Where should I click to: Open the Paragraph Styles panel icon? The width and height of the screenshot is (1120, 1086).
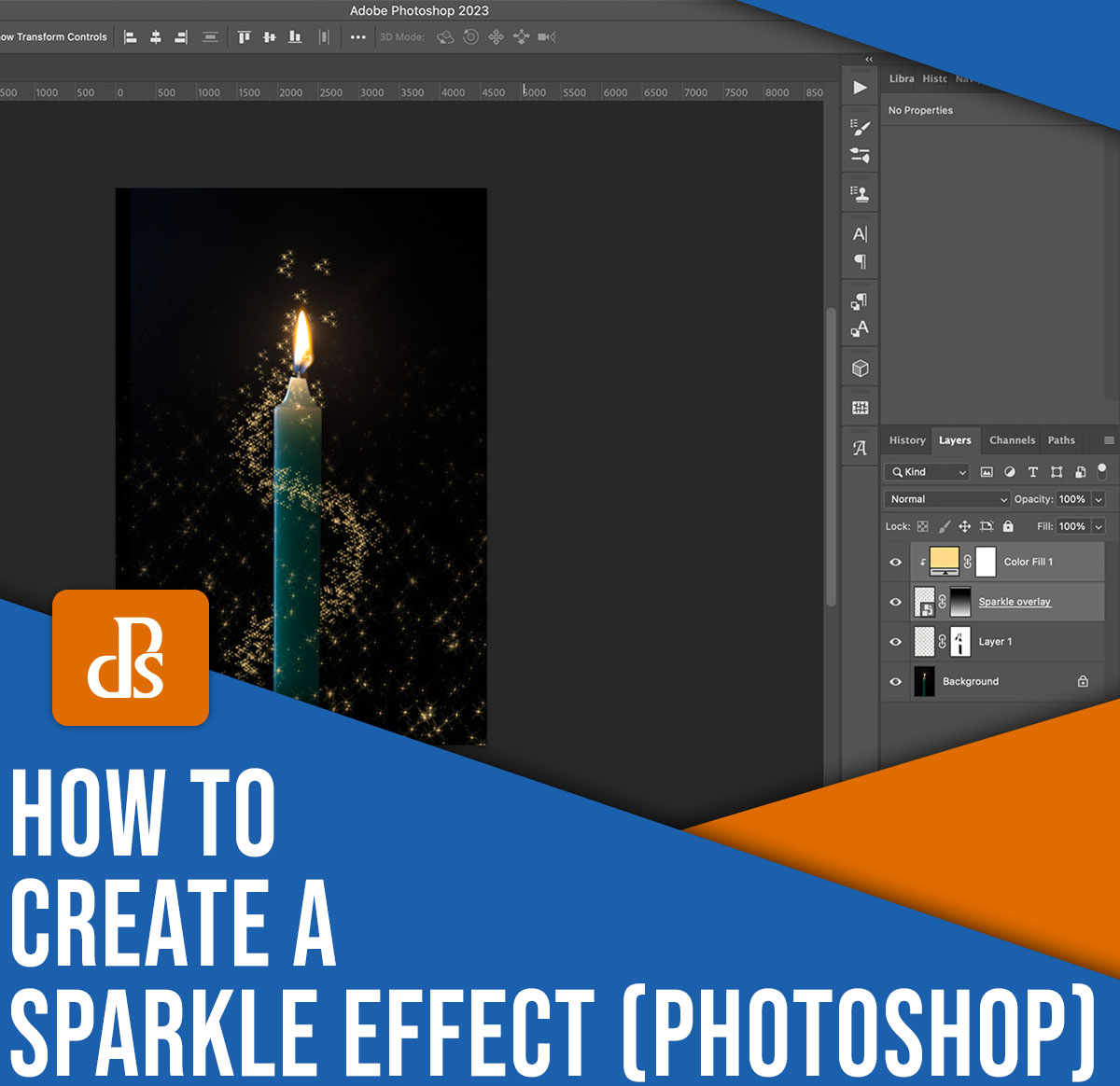861,300
